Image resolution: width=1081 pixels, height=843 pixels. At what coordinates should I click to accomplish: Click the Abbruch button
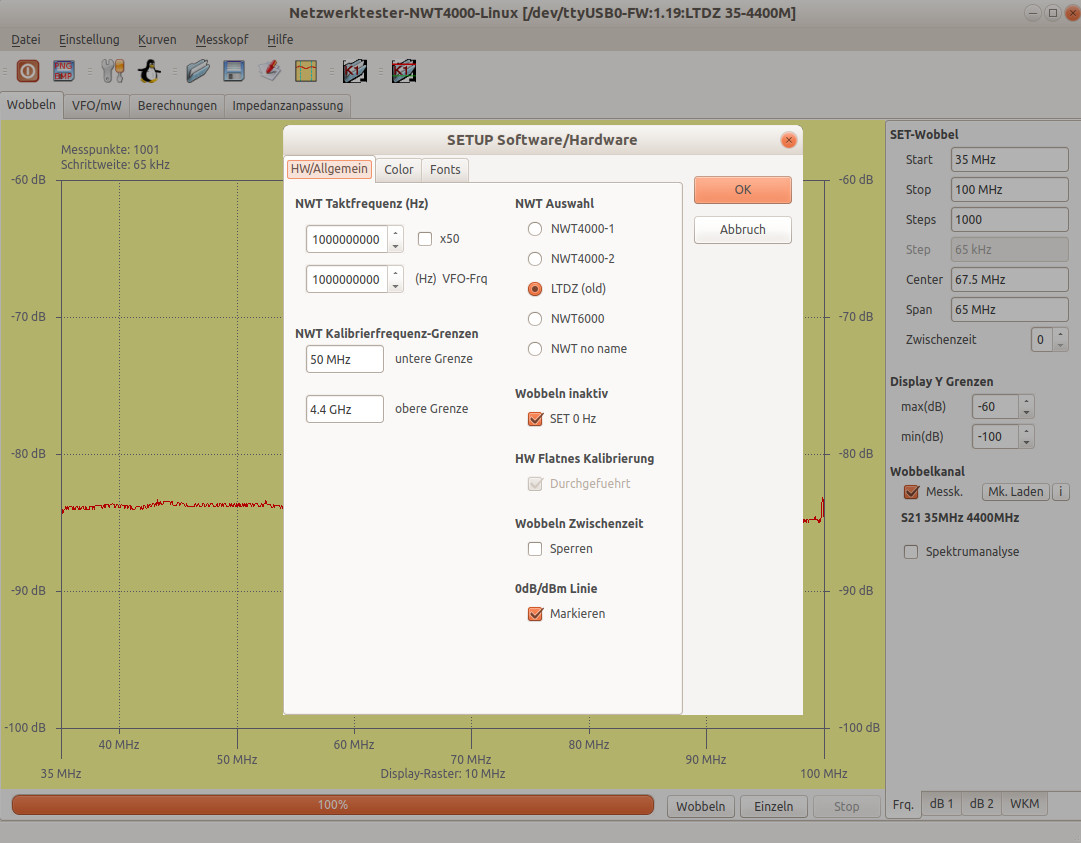(742, 230)
